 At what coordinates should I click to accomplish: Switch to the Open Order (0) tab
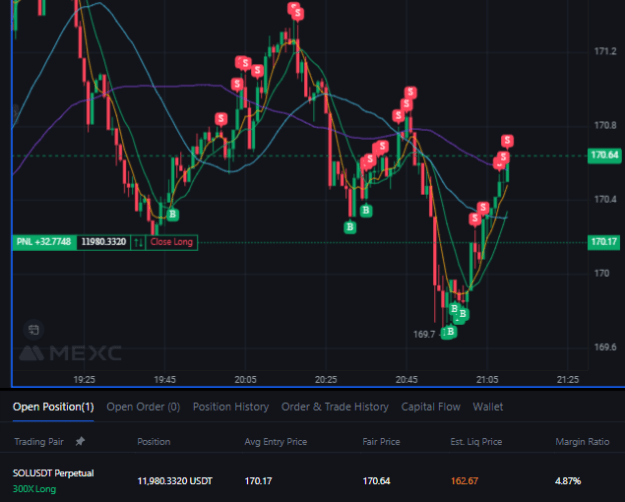(143, 407)
